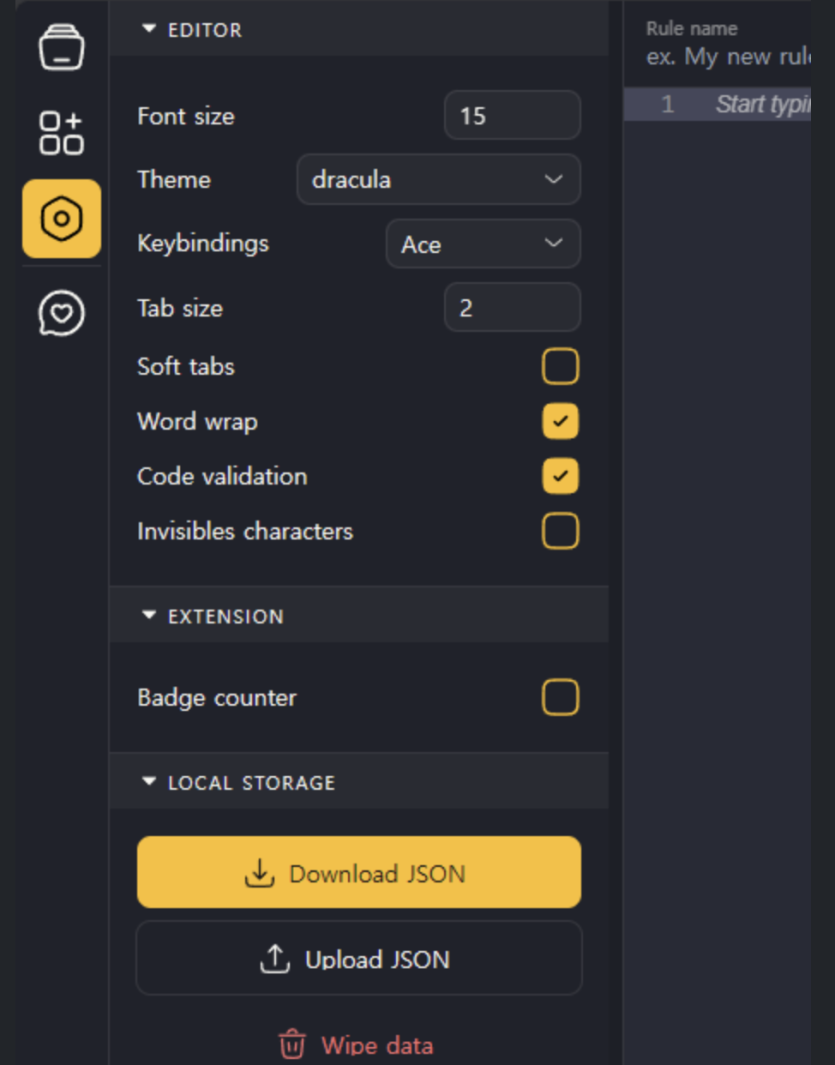Click the Invisibles characters label
The width and height of the screenshot is (835, 1065).
click(245, 532)
